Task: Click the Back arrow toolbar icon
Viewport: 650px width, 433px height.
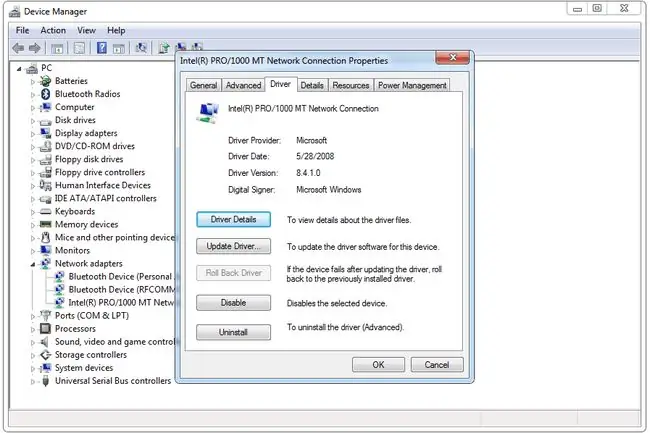Action: click(18, 48)
